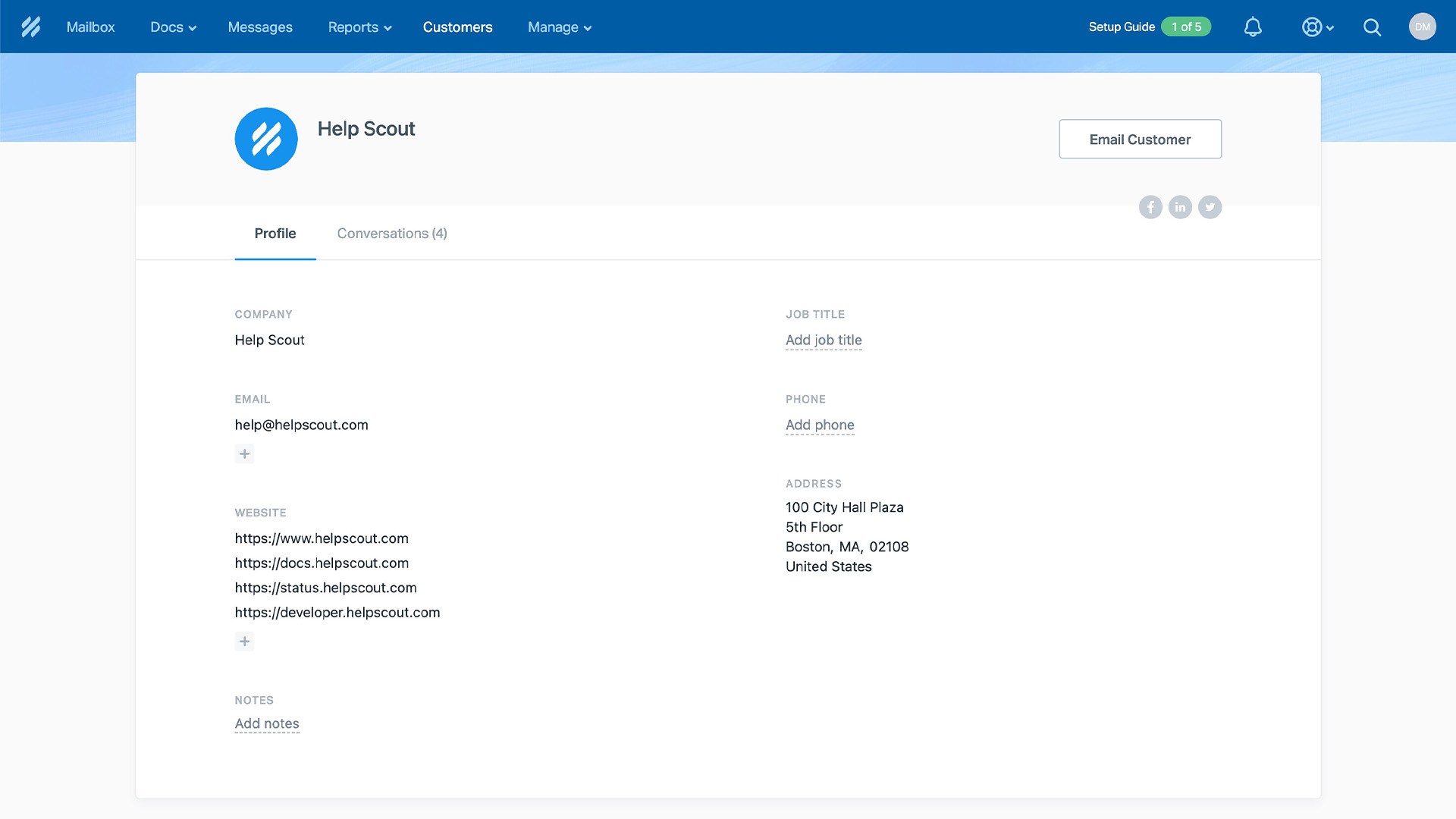Open https://status.helpscout.com website link
Screen dimensions: 1456x819
click(x=325, y=588)
